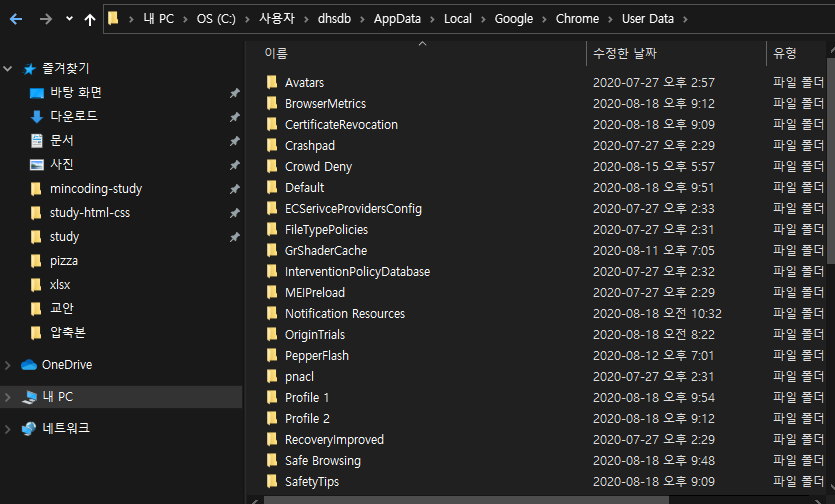Select 'Google' breadcrumb segment
835x504 pixels.
[514, 19]
